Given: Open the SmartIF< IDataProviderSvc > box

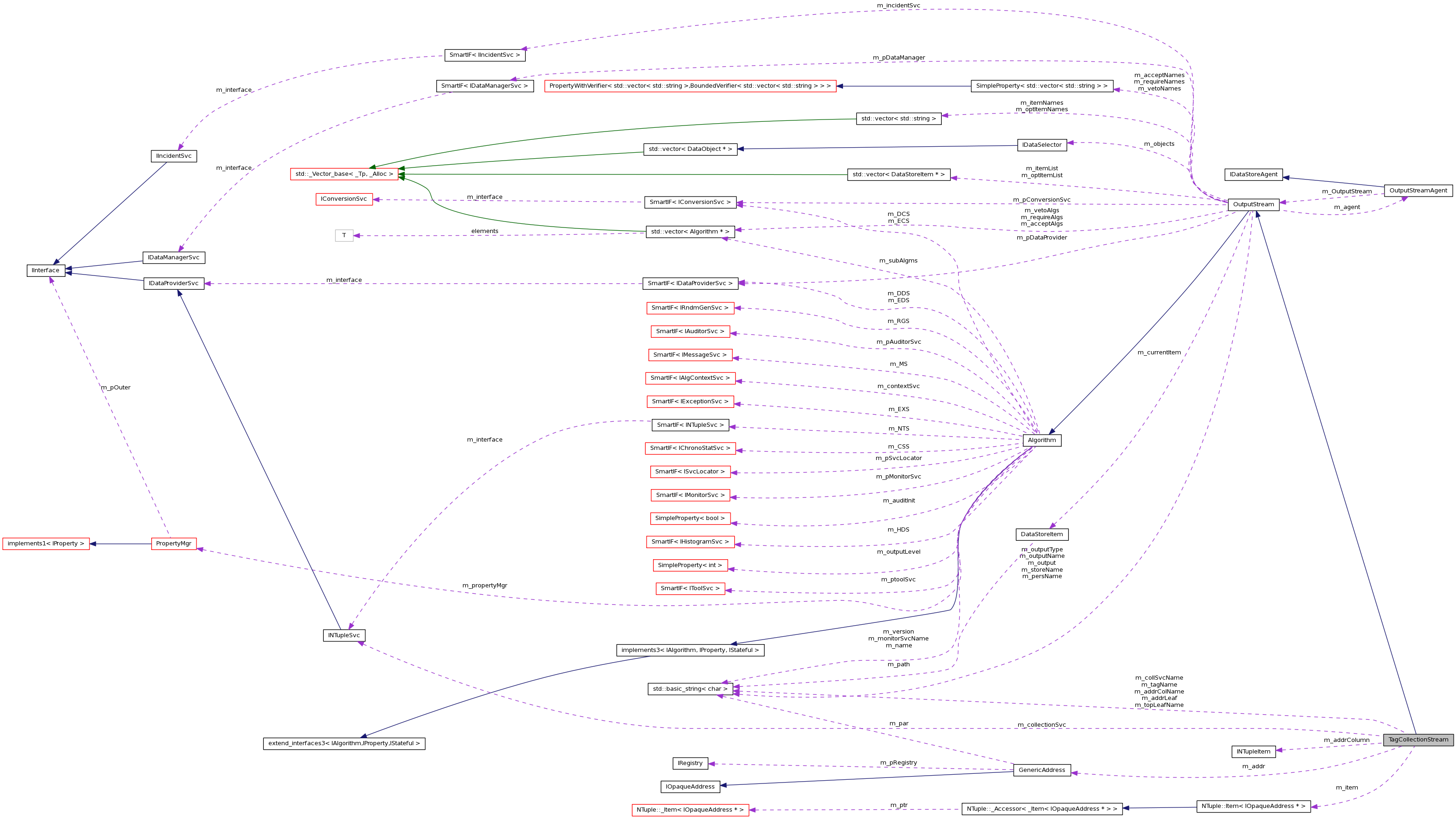Looking at the screenshot, I should (691, 283).
